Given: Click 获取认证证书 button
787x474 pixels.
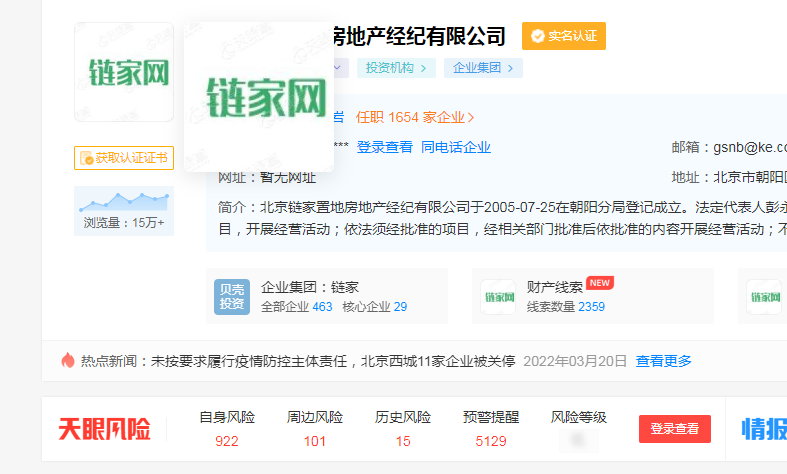Looking at the screenshot, I should (x=124, y=158).
